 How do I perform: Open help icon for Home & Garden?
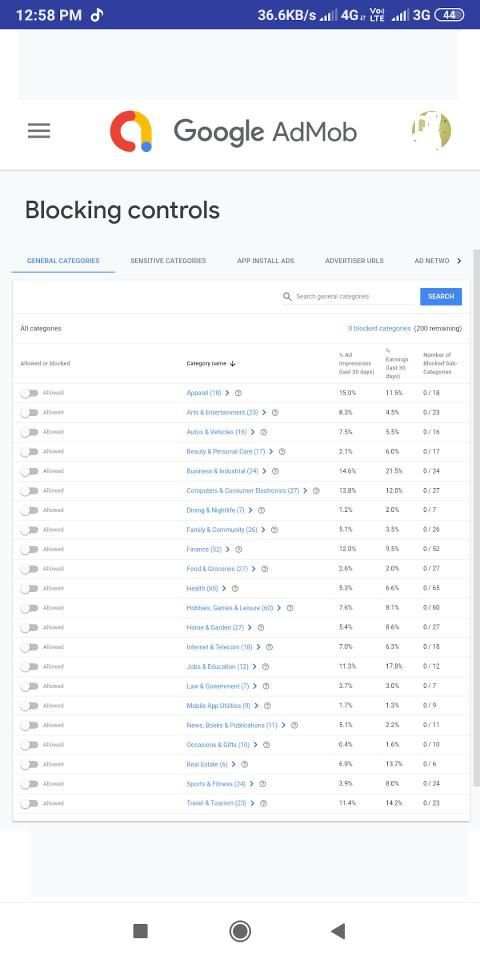point(261,628)
